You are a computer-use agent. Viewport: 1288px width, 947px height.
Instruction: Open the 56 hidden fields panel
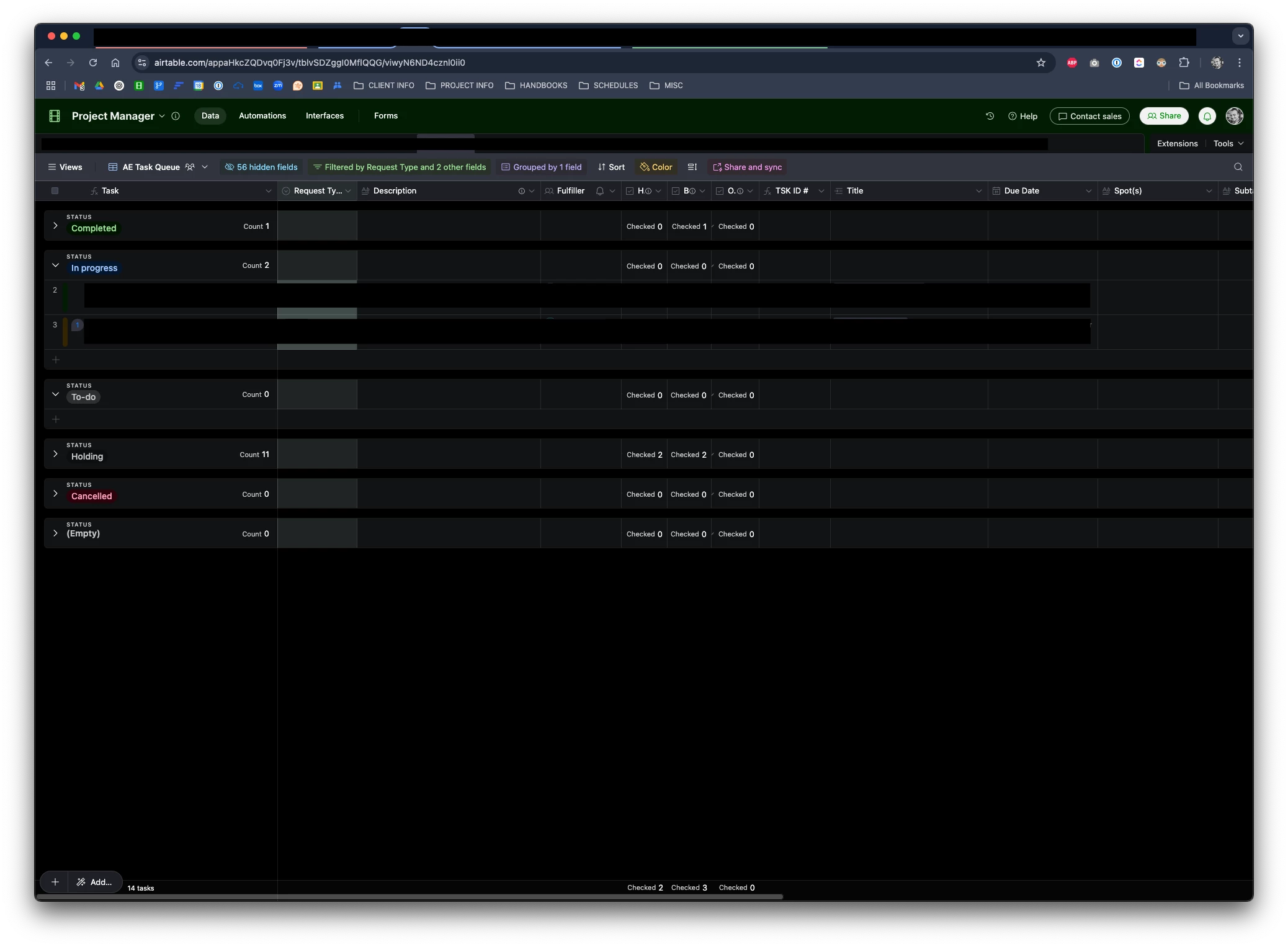(261, 167)
